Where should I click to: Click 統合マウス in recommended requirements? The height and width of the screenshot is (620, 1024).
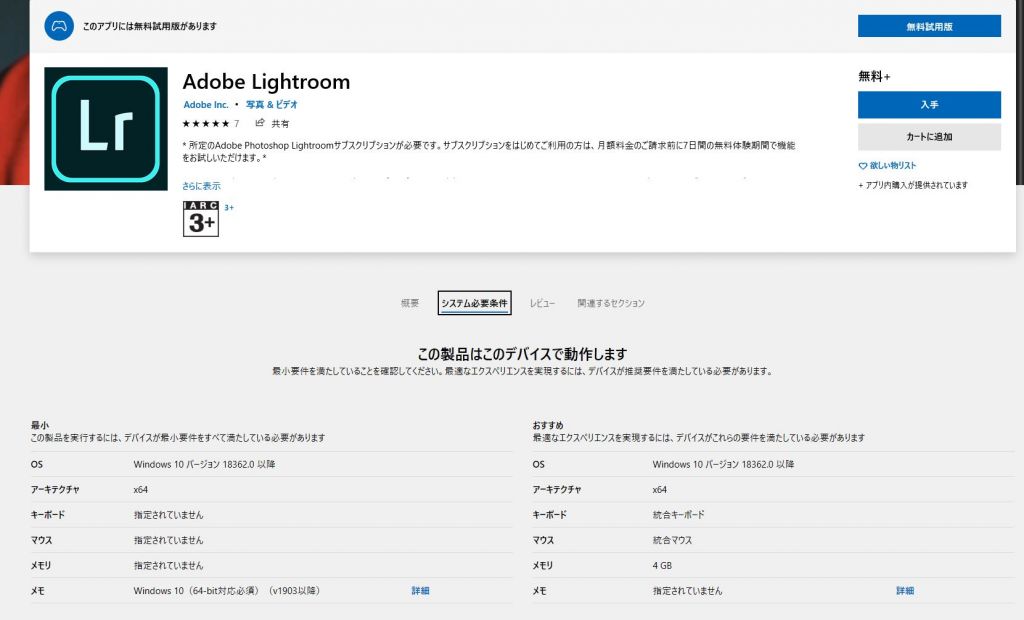pyautogui.click(x=672, y=540)
